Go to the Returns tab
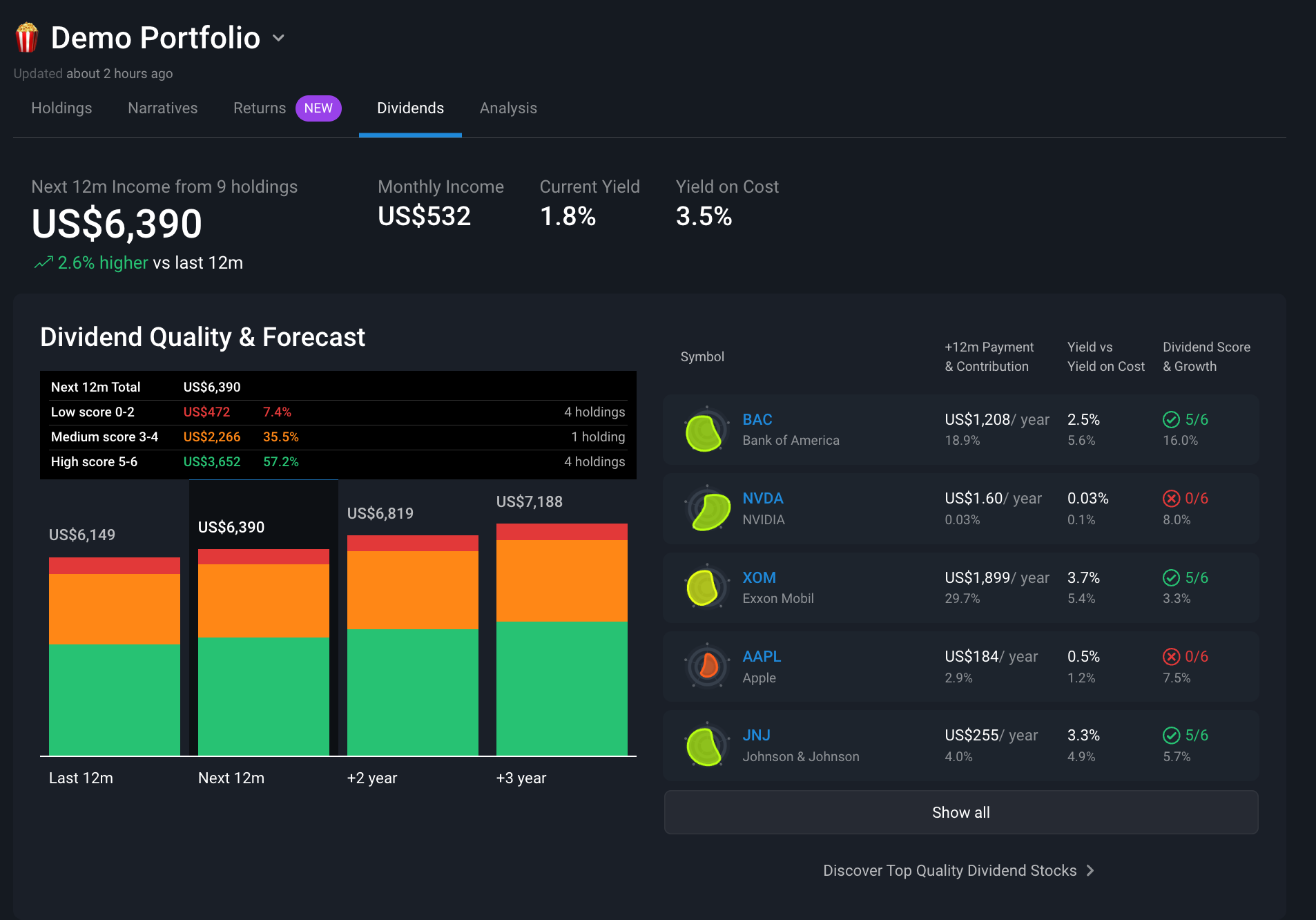Viewport: 1316px width, 920px height. pos(260,108)
